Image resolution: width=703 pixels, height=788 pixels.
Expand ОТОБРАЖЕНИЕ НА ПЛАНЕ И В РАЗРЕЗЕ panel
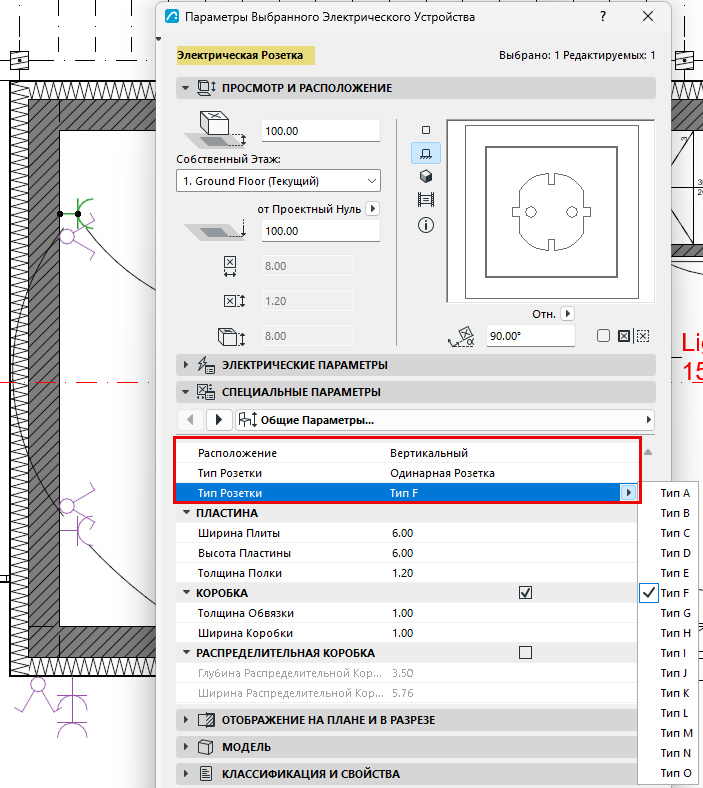tap(185, 720)
